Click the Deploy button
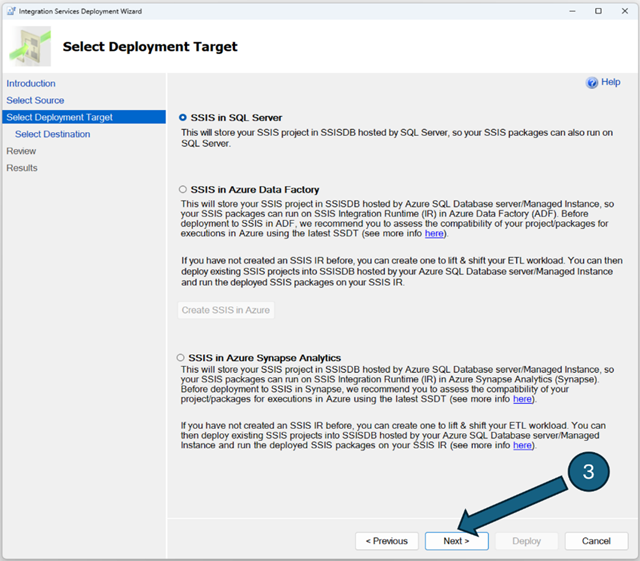The width and height of the screenshot is (640, 561). tap(527, 541)
